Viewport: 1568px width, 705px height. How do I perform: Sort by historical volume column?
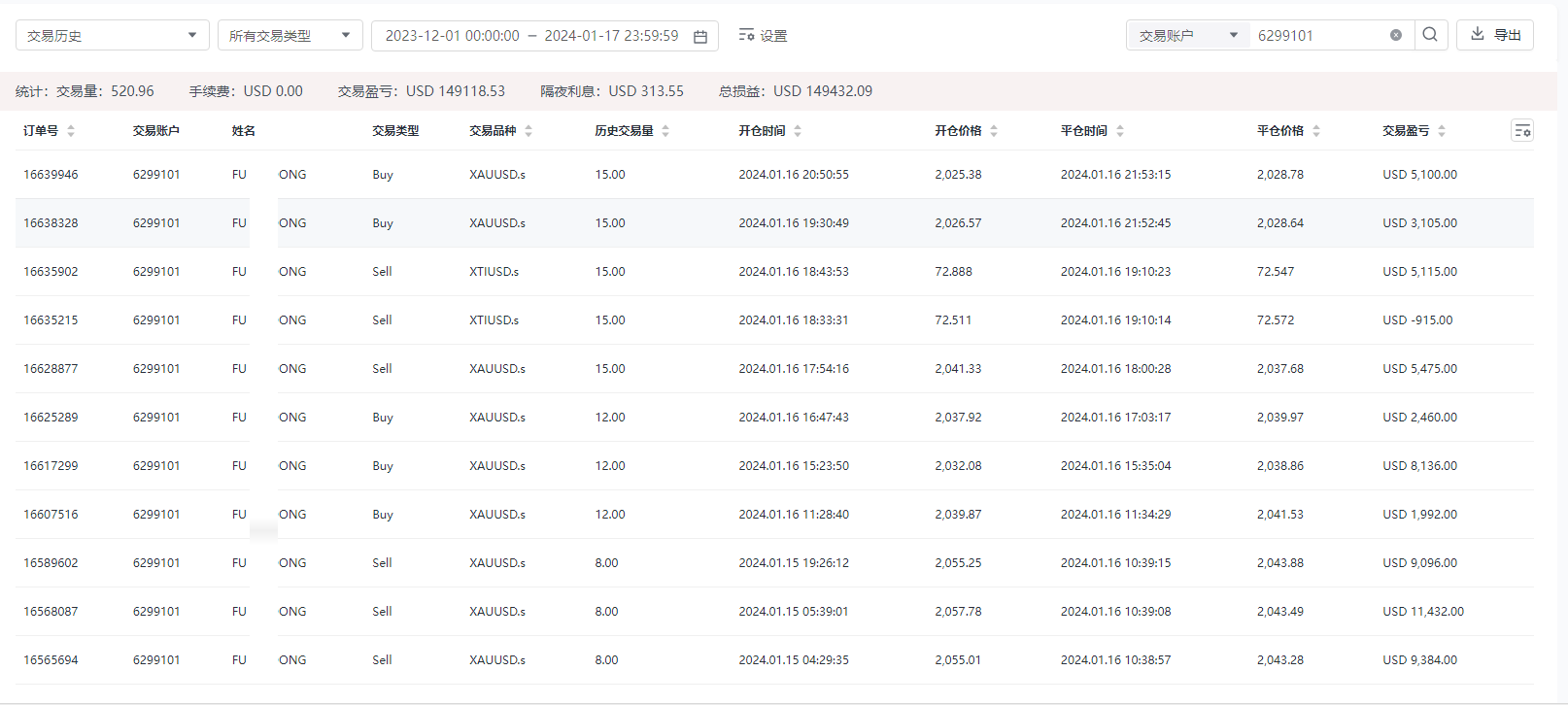click(665, 131)
